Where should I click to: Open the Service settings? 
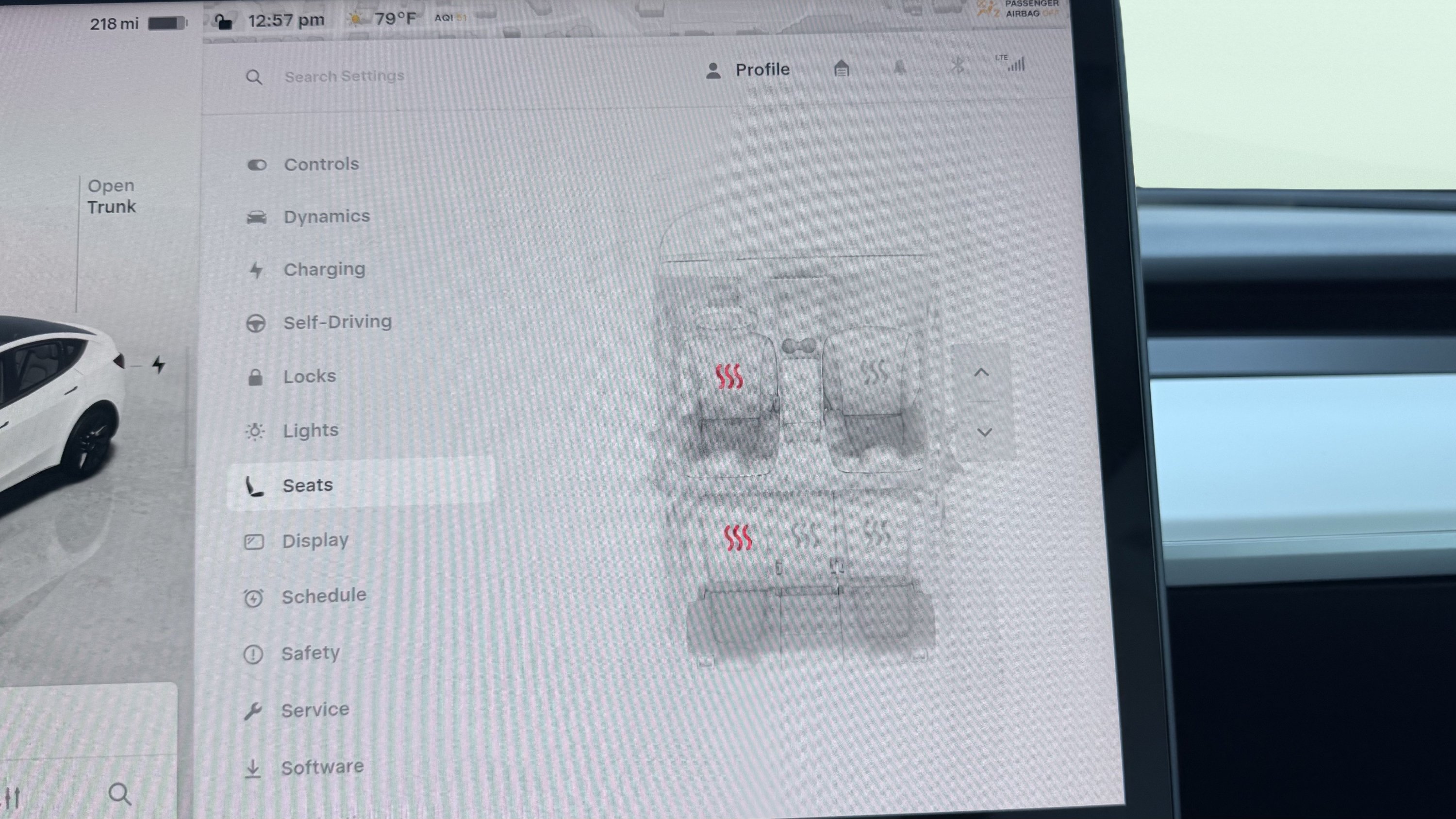tap(296, 710)
